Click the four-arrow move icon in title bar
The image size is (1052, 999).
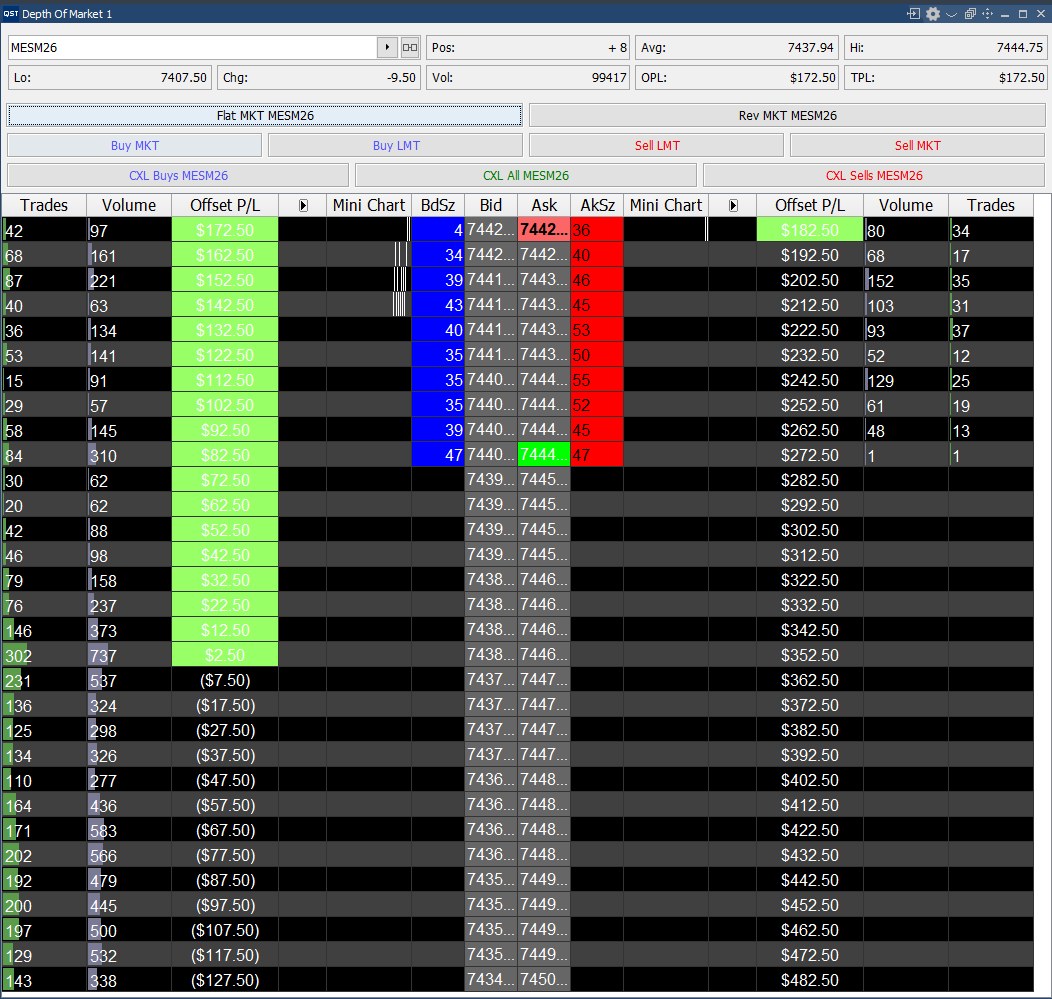[x=988, y=13]
